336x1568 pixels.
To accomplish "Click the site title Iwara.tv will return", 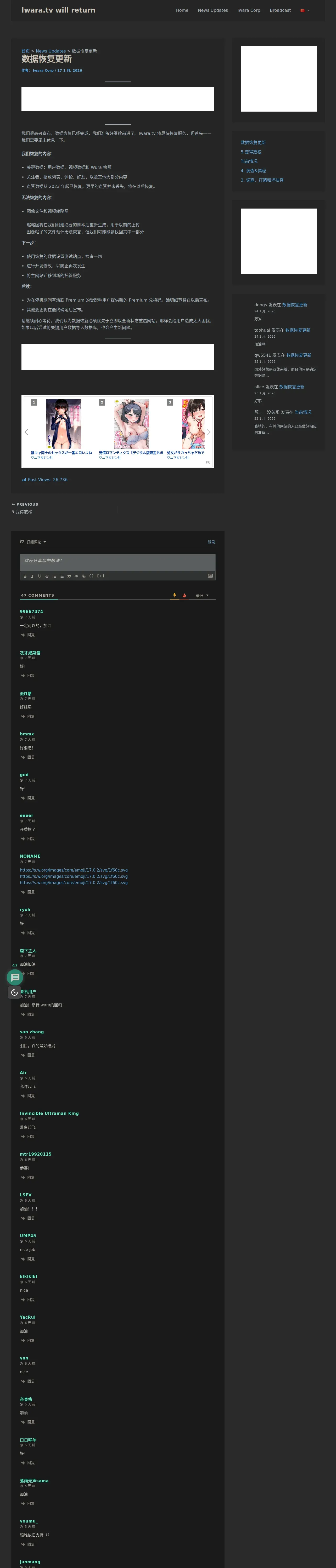I will (59, 10).
